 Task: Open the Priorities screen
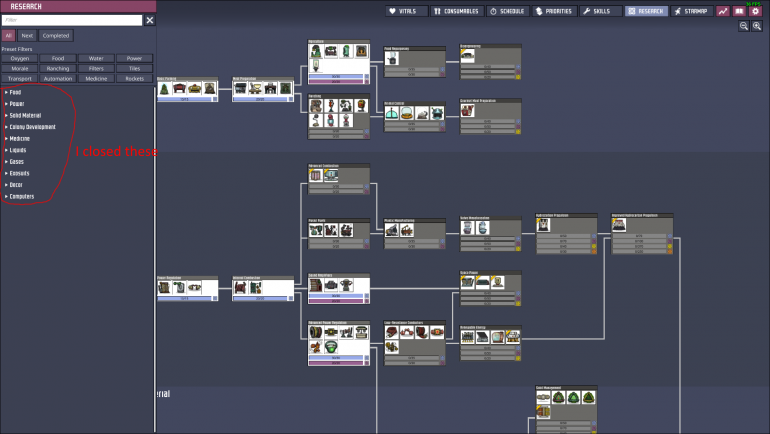[554, 11]
